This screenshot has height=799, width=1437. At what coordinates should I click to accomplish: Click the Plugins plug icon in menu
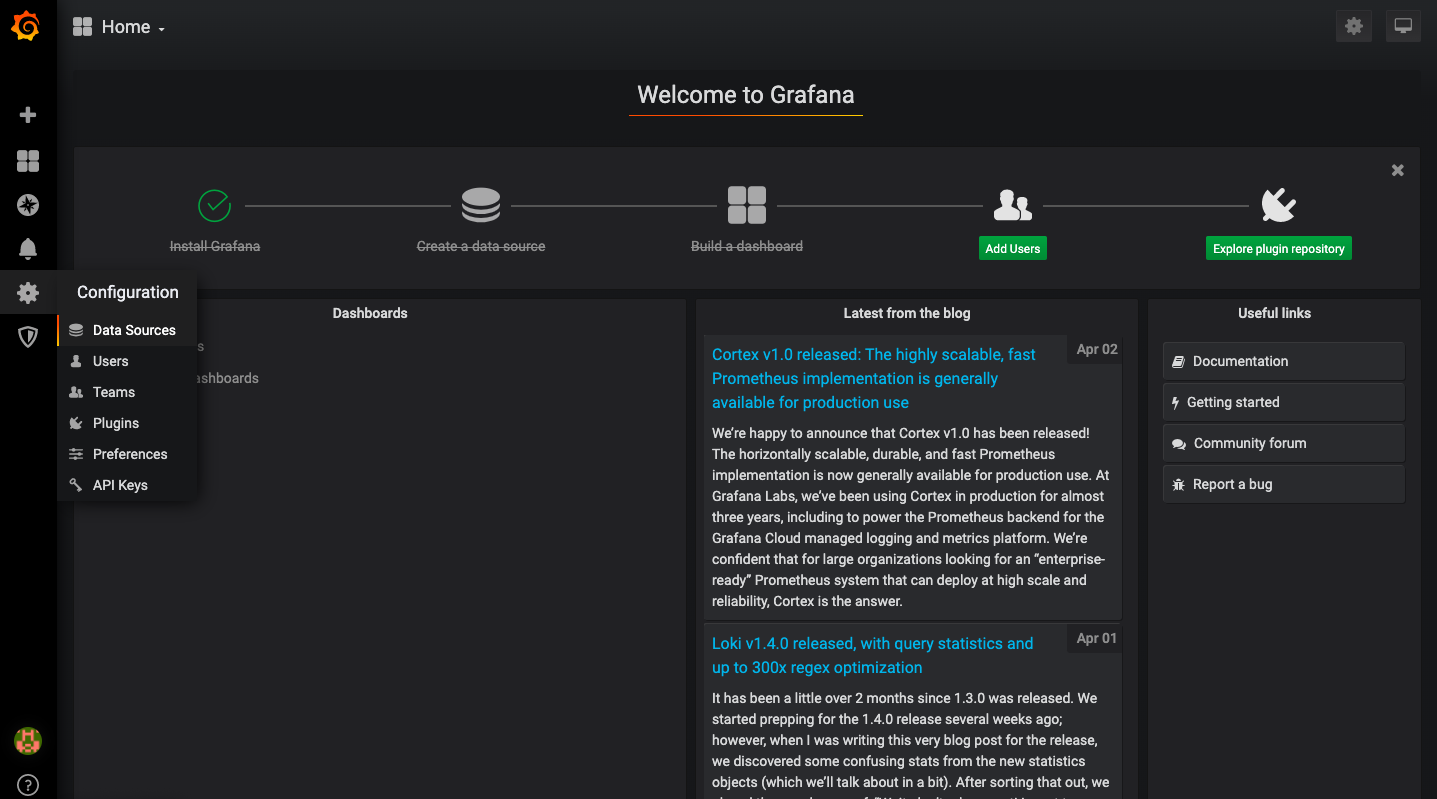[x=76, y=423]
